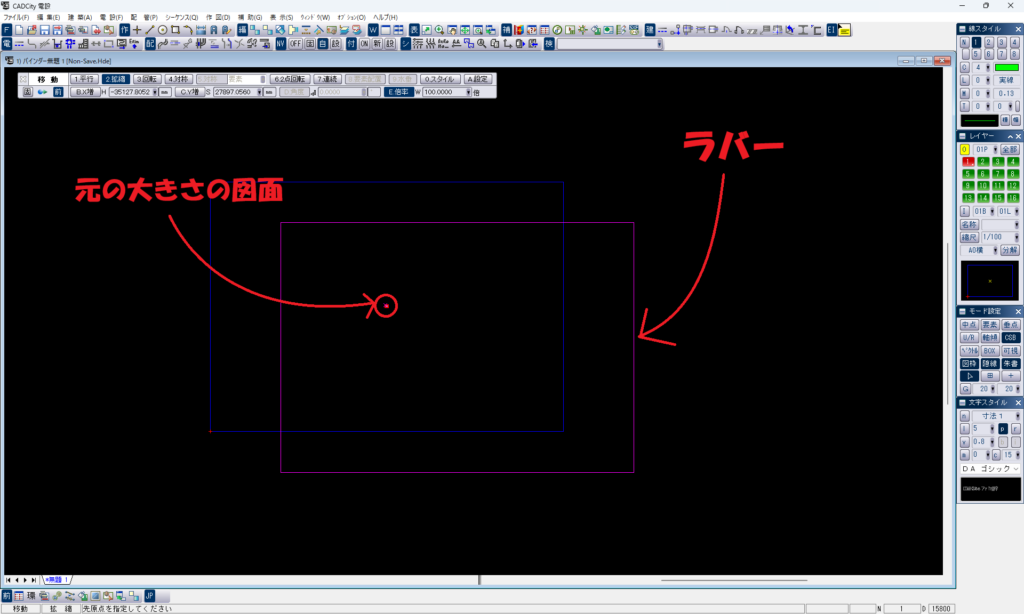Screen dimensions: 1024x614
Task: Click the magnifier zoom icon in view toolbar
Action: [x=440, y=30]
